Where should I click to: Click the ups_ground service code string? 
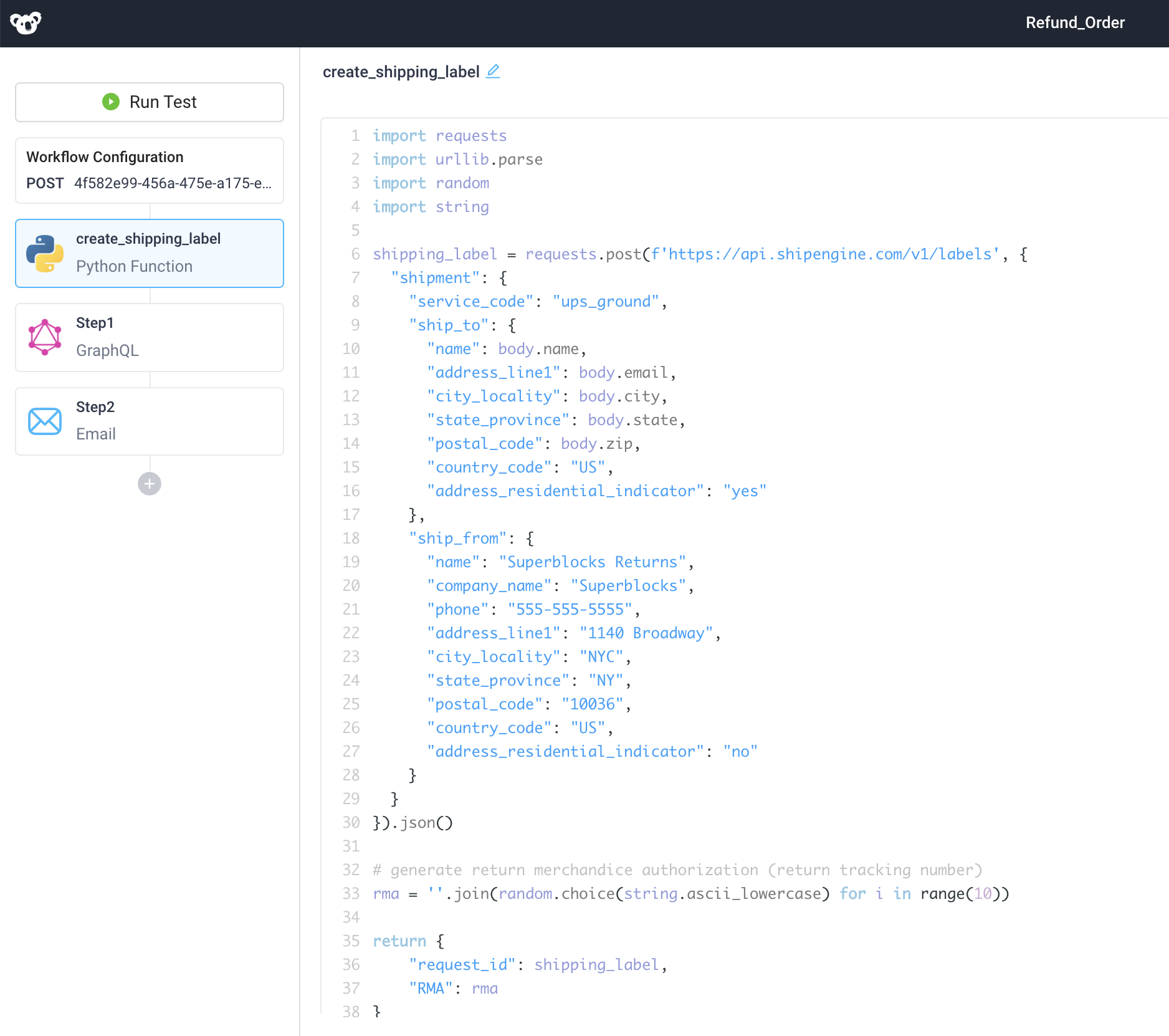pyautogui.click(x=606, y=301)
